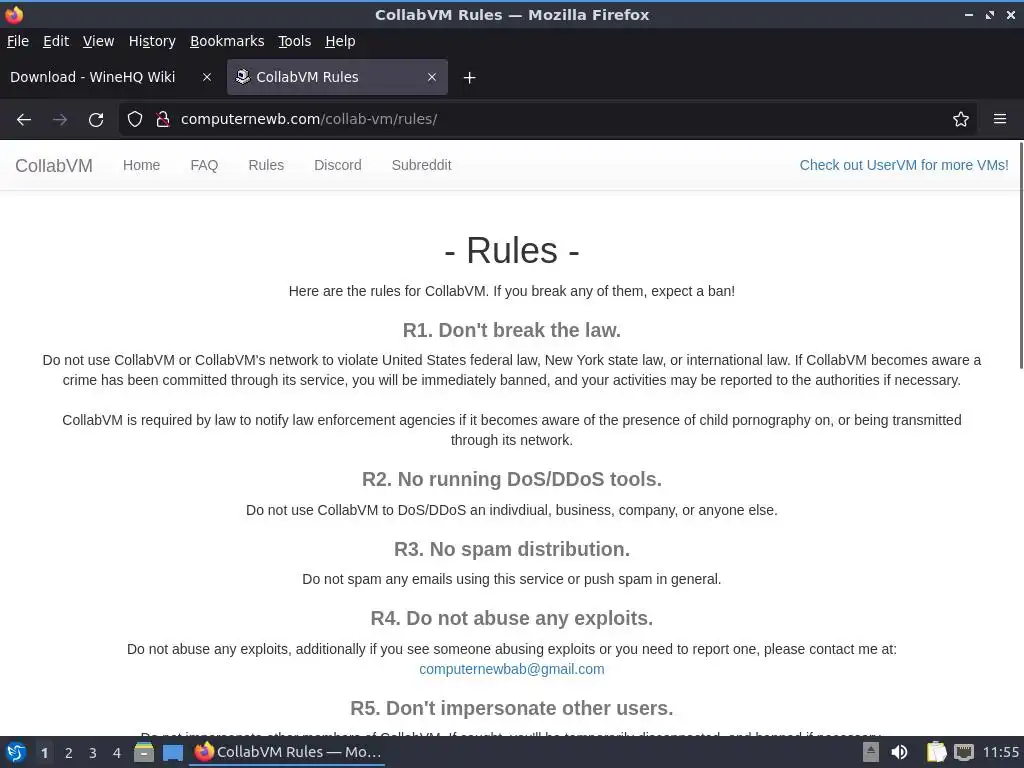
Task: Open the volume control tray icon
Action: (899, 752)
